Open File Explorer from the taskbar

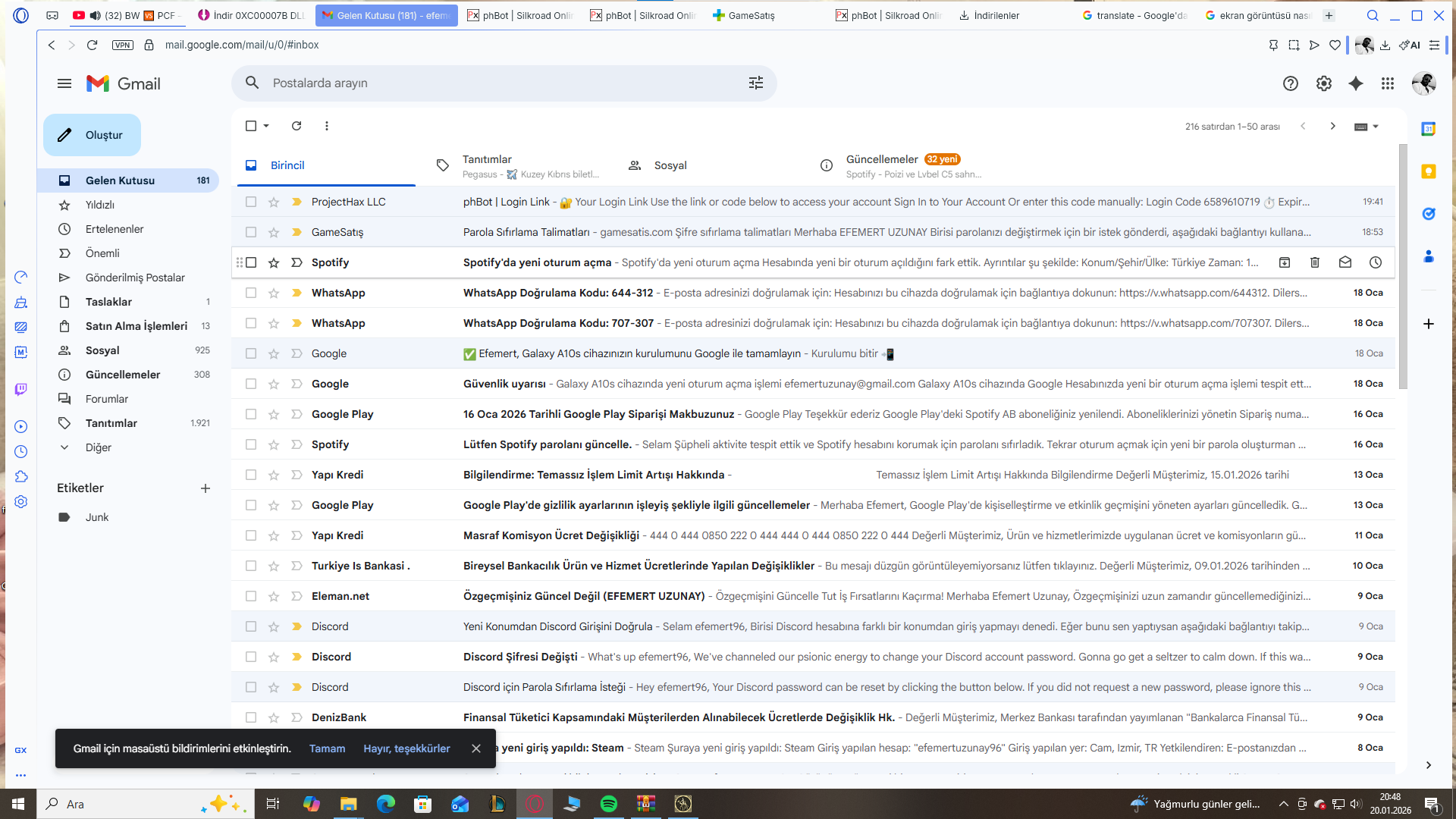[348, 804]
